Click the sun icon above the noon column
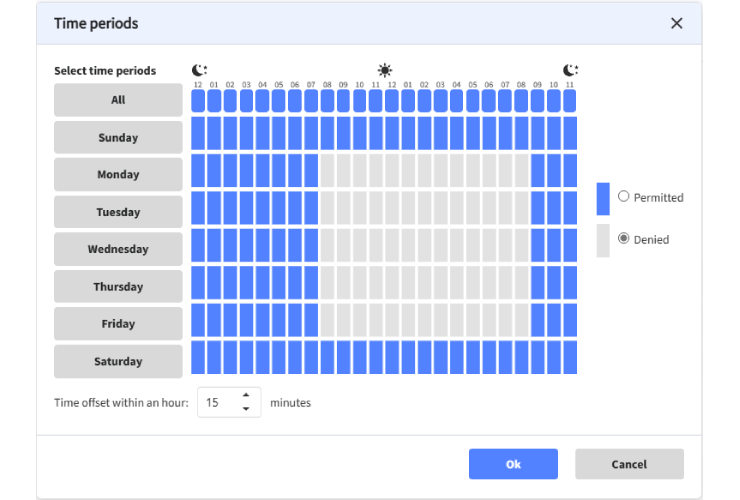The height and width of the screenshot is (500, 740). pyautogui.click(x=385, y=70)
